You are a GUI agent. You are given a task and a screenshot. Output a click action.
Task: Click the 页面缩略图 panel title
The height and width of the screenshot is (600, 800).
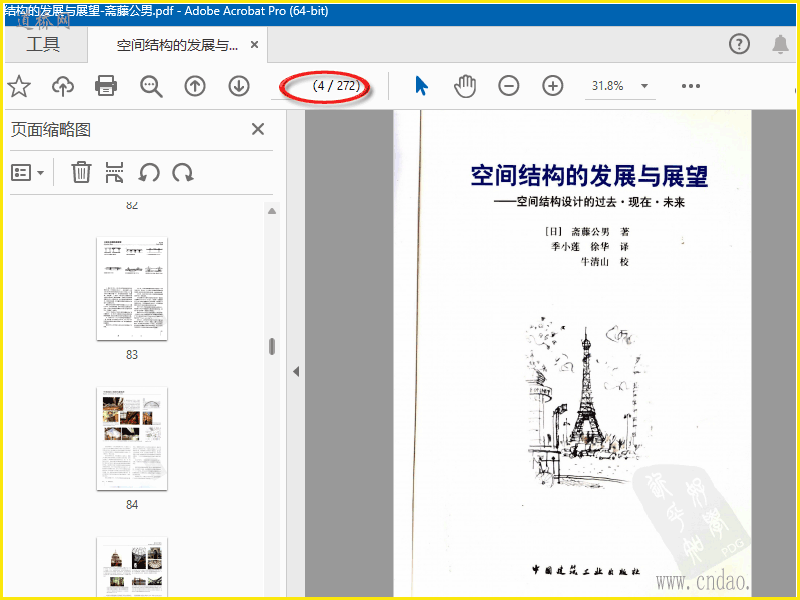[x=51, y=130]
